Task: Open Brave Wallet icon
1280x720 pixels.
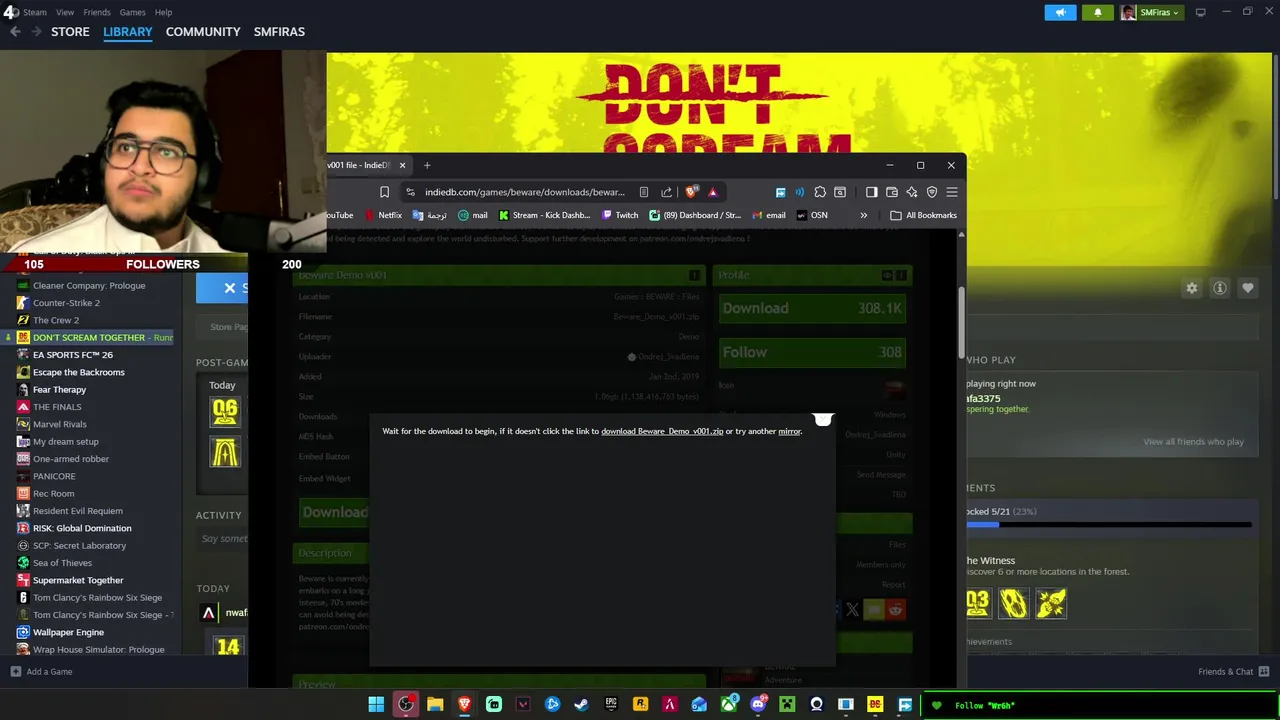Action: click(891, 192)
